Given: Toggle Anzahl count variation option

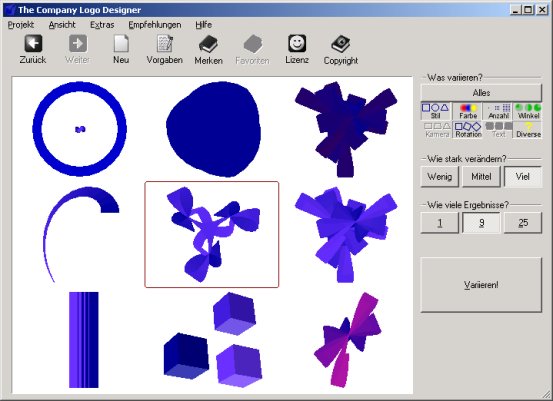Looking at the screenshot, I should tap(498, 111).
